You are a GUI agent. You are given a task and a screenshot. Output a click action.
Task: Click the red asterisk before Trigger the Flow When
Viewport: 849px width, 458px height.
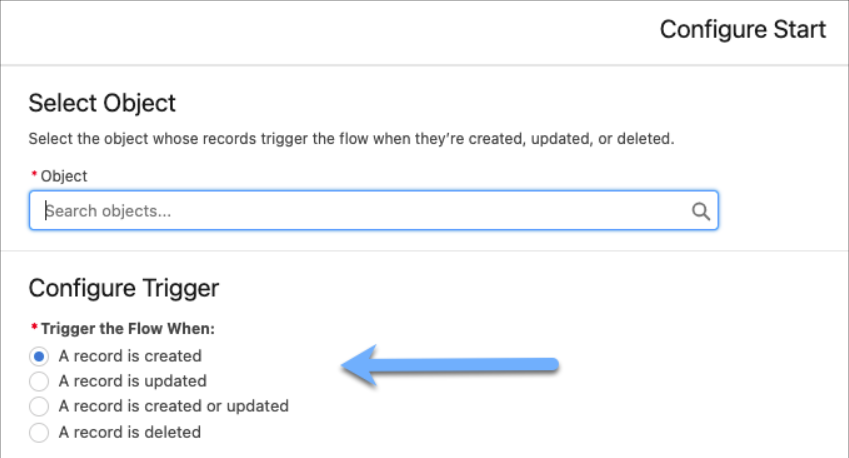point(33,329)
